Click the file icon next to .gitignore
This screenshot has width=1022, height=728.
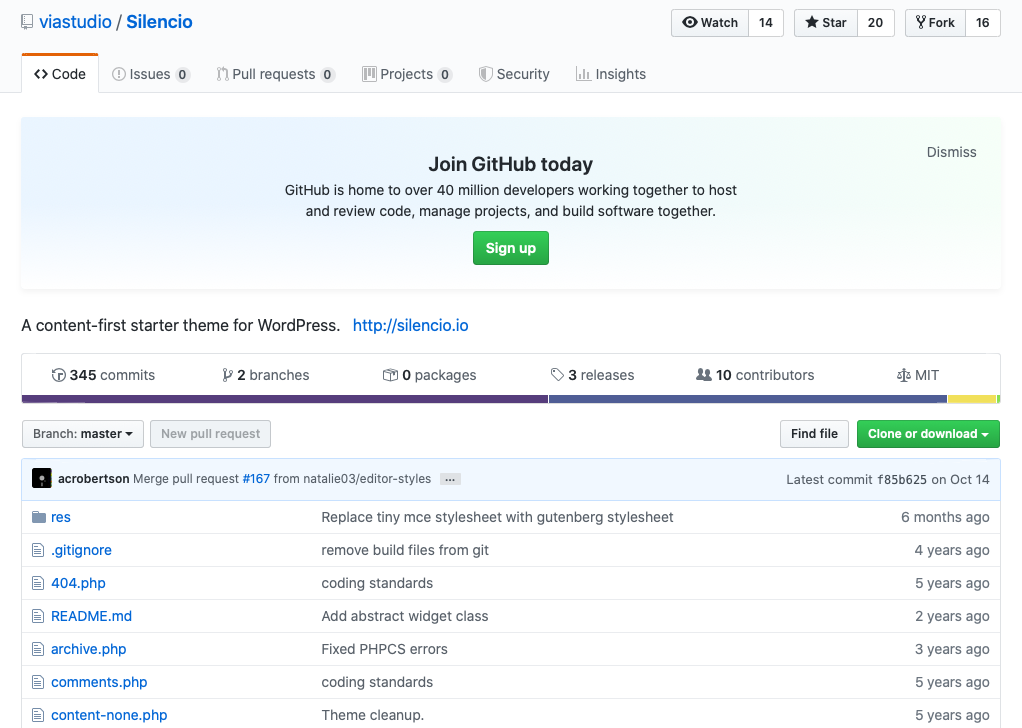[38, 551]
